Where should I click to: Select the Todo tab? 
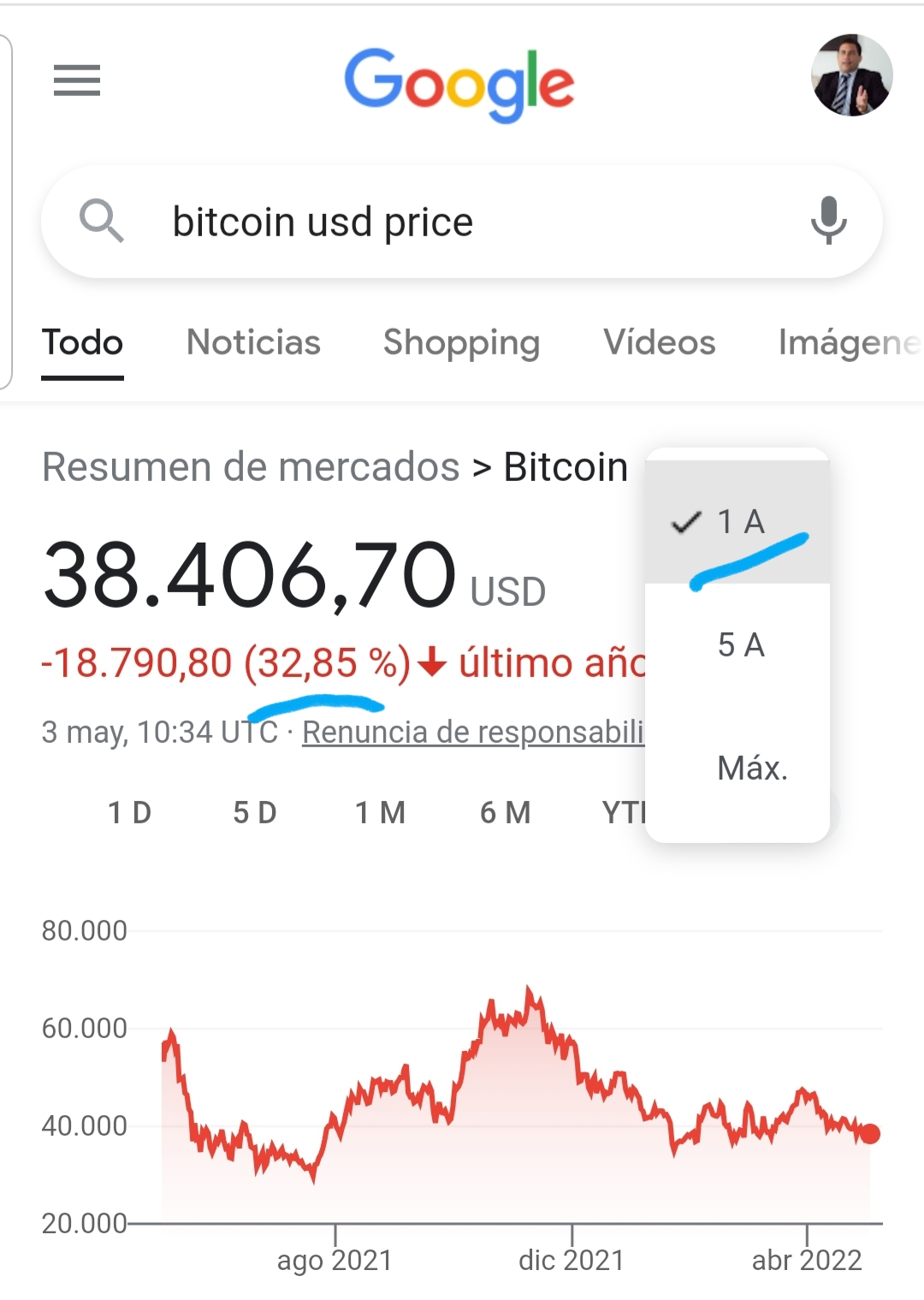tap(83, 342)
